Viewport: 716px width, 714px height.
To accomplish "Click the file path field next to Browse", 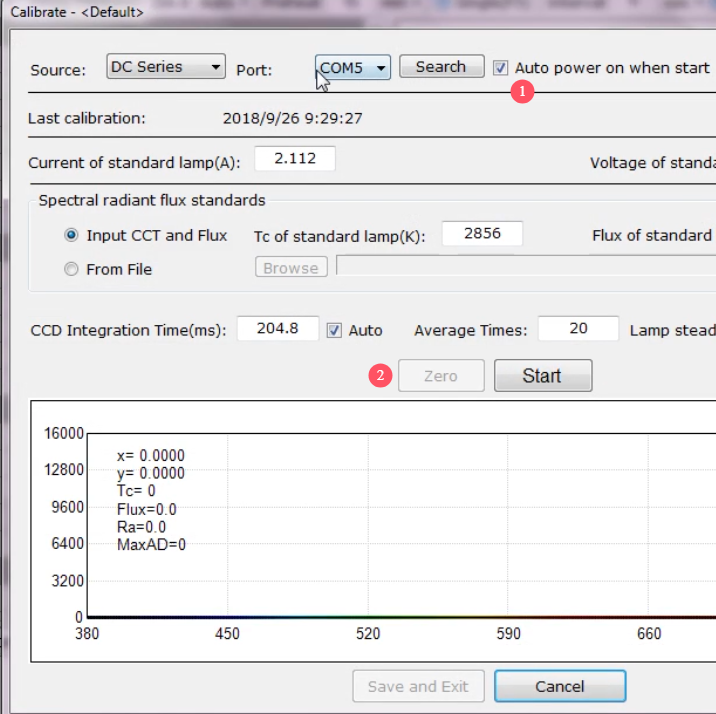I will tap(526, 266).
